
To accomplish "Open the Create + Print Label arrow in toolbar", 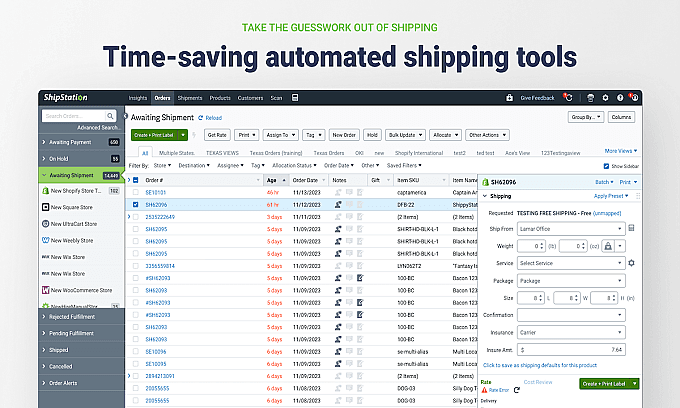I will point(183,135).
